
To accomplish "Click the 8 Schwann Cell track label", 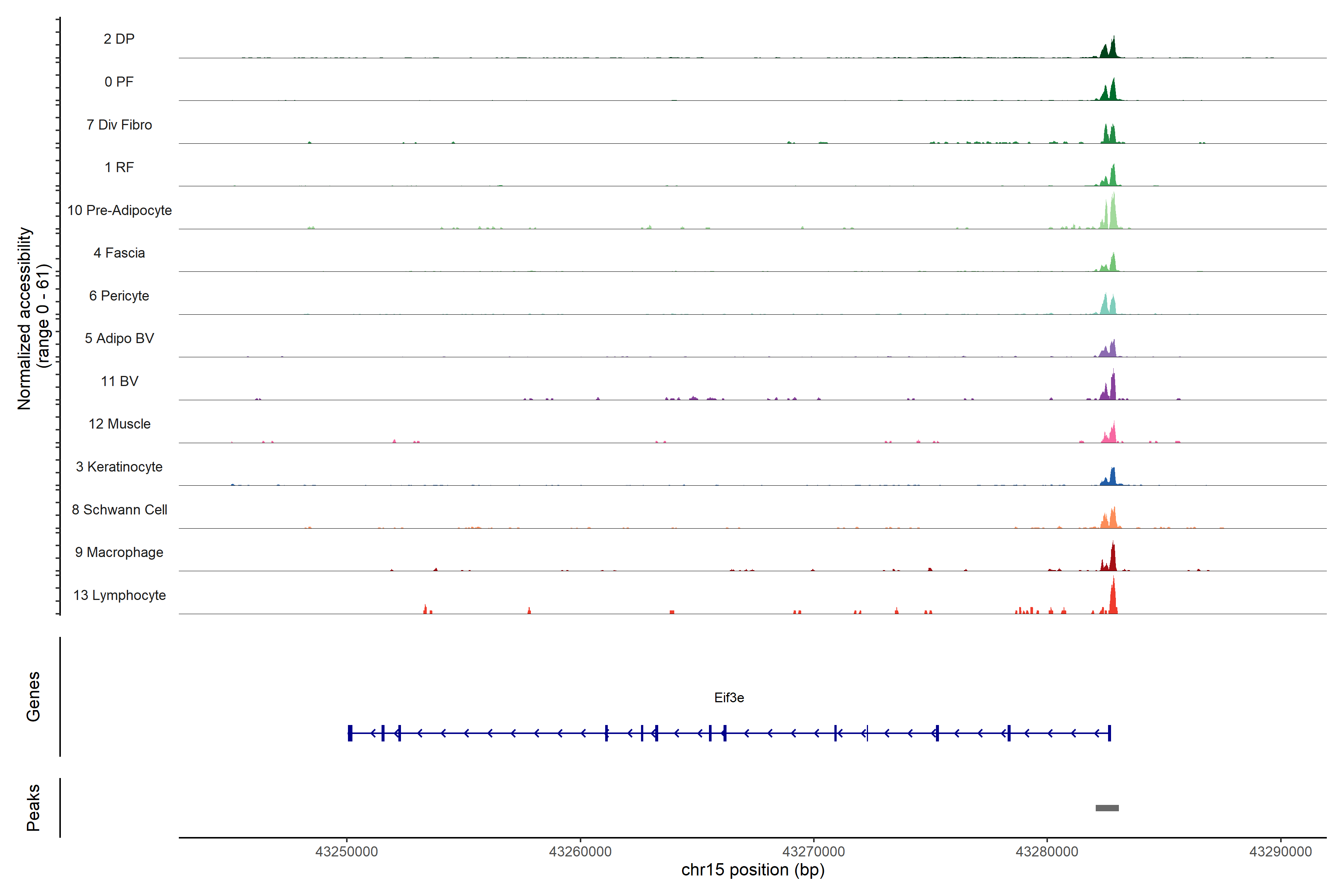I will (x=119, y=510).
